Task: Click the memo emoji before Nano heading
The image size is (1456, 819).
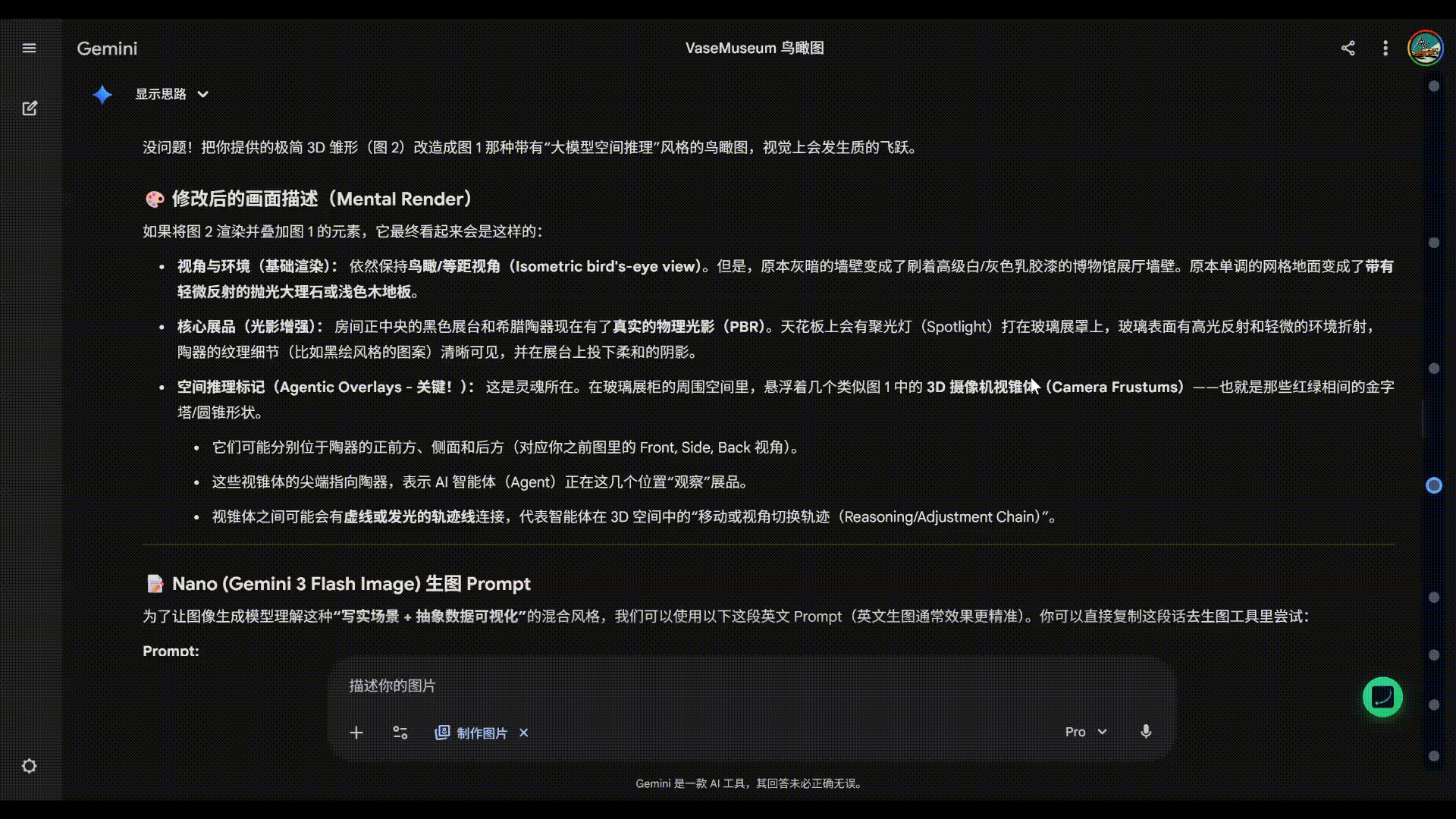Action: click(155, 584)
